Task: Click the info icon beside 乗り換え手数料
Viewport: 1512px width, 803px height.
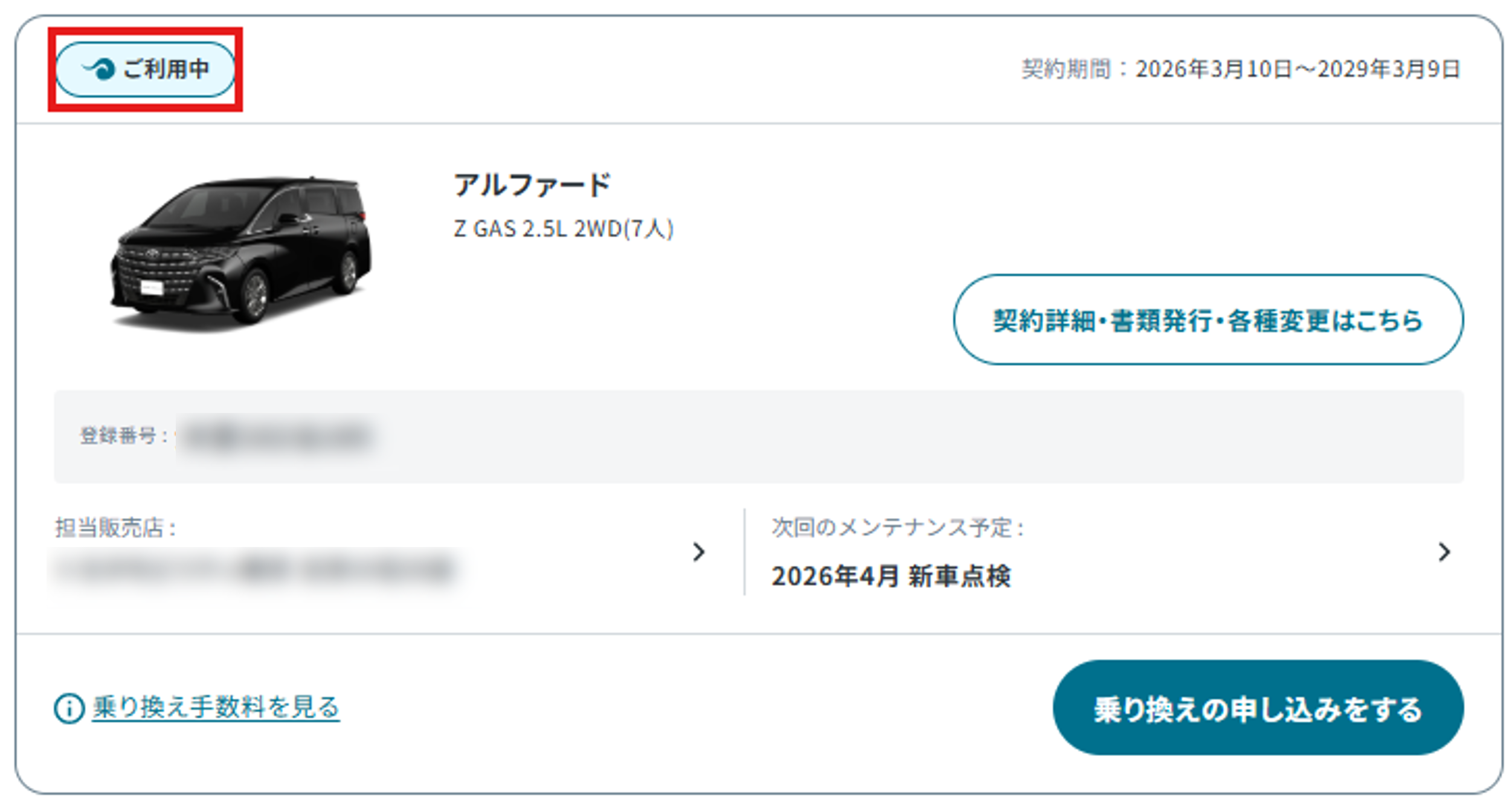Action: coord(69,708)
